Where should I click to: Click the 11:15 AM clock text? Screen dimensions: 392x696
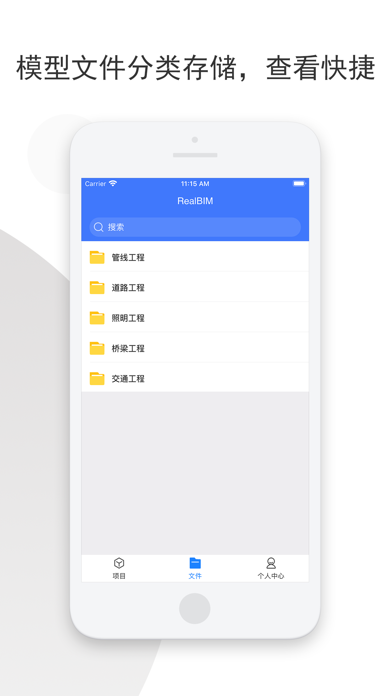[x=195, y=184]
